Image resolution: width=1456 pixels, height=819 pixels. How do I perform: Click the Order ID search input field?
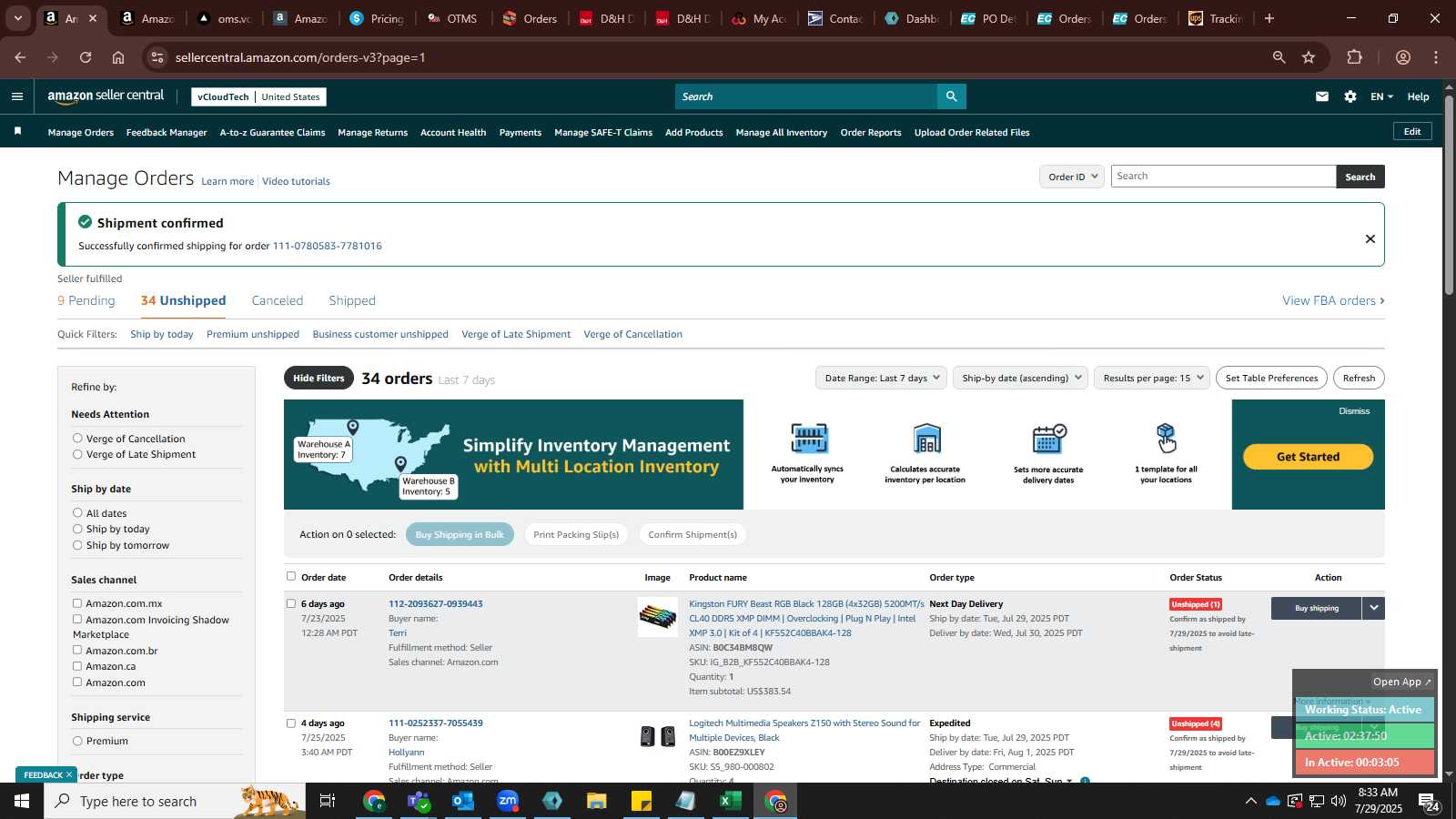1223,177
